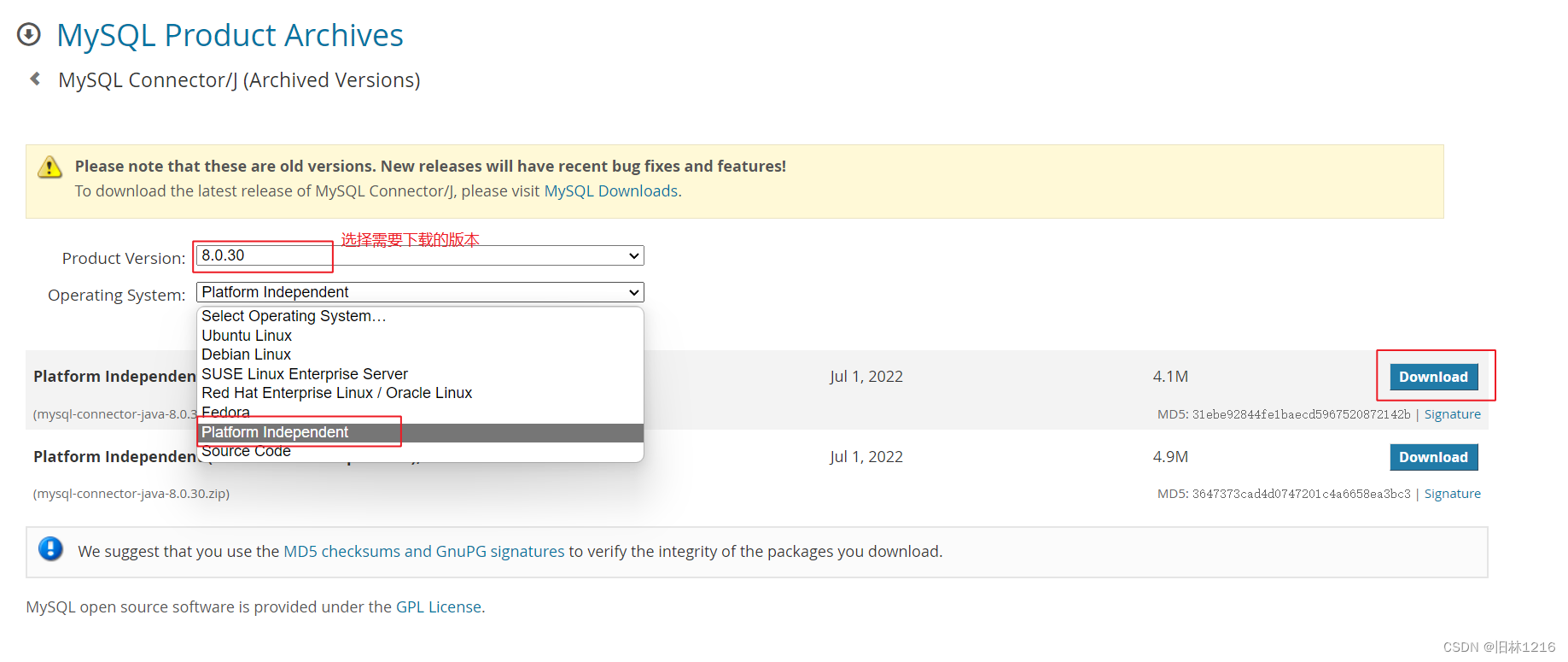Open MD5 checksums and GnuPG signatures link
This screenshot has width=1568, height=662.
423,552
